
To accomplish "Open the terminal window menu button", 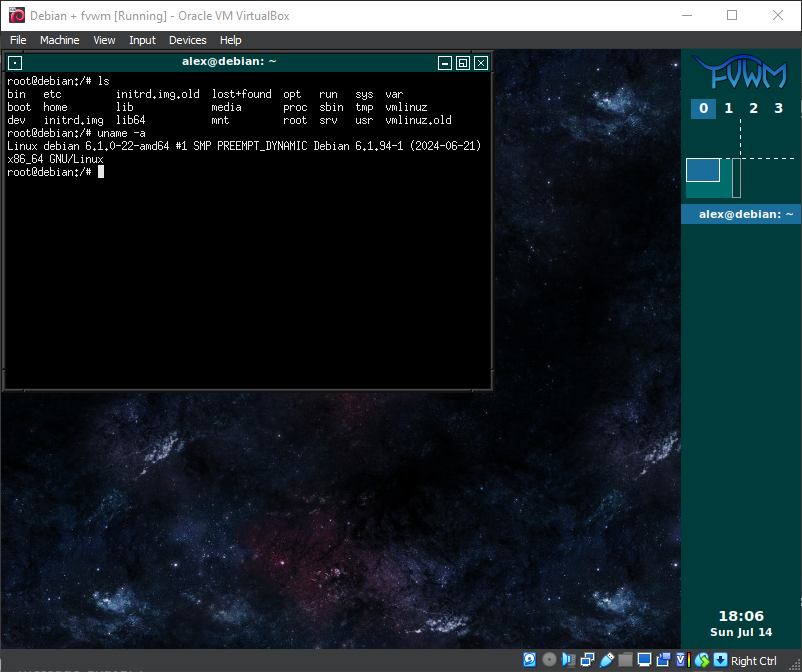I will tap(15, 62).
